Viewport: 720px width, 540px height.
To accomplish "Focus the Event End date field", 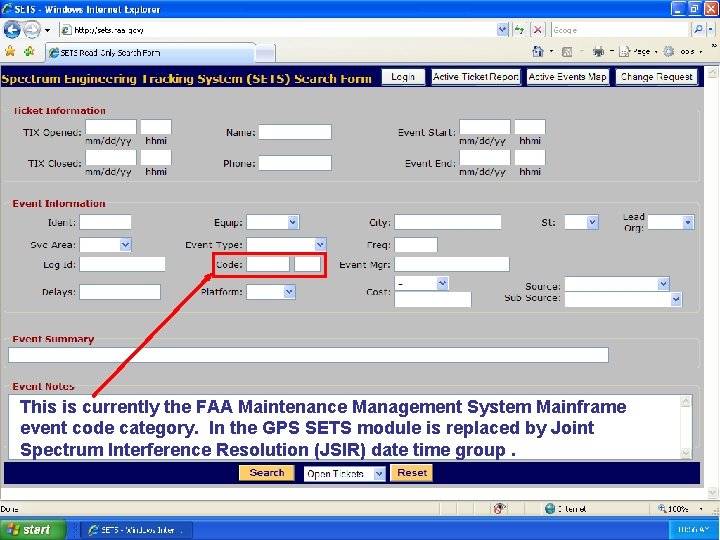I will pyautogui.click(x=484, y=158).
